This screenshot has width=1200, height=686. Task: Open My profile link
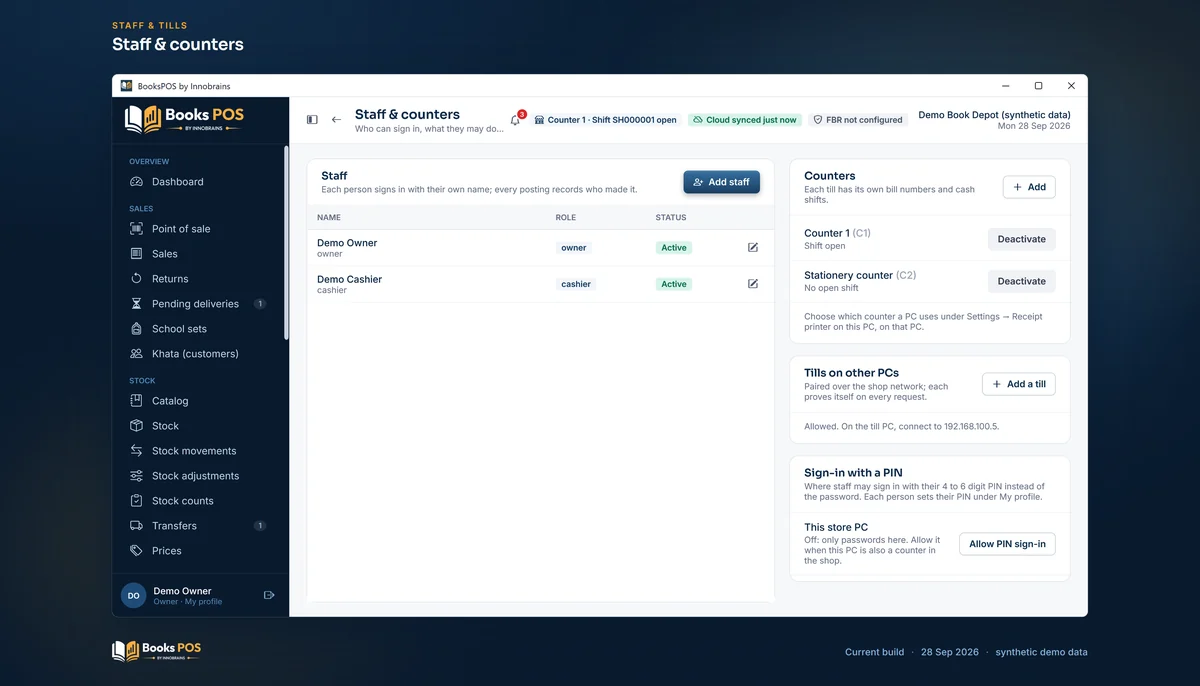pos(204,602)
